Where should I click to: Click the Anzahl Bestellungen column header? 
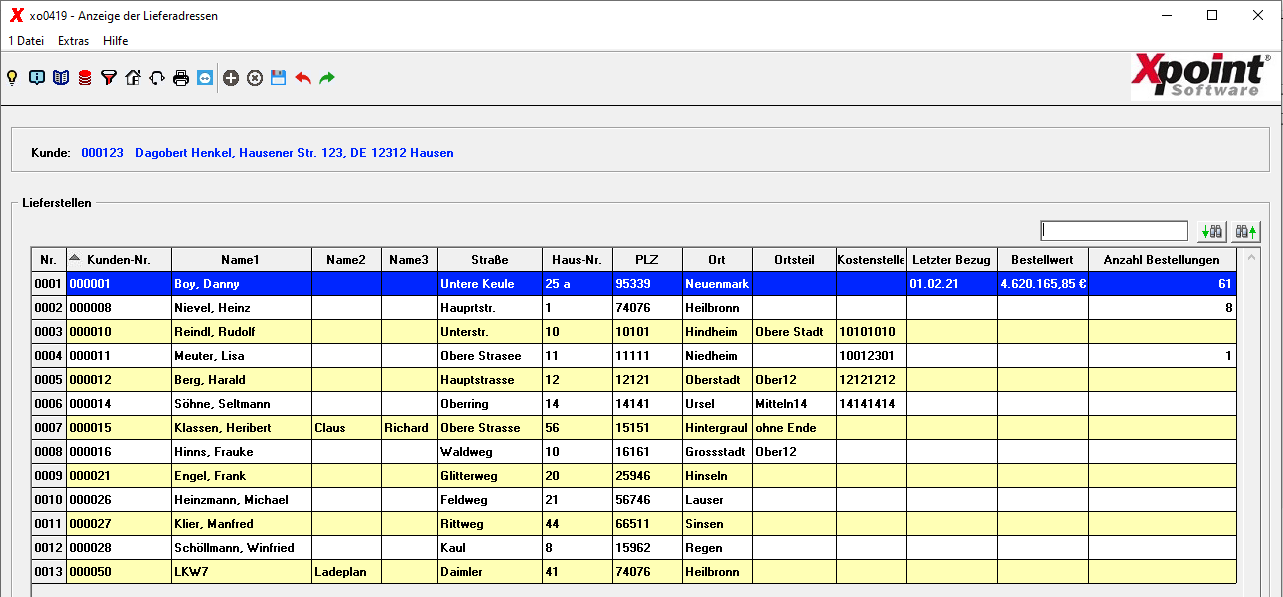click(x=1161, y=260)
